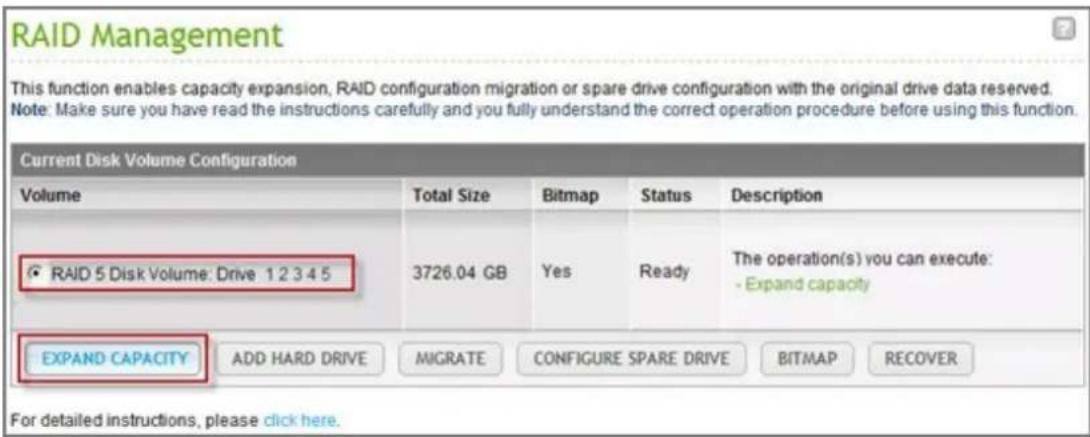Click the 'RAID Management' page heading
The image size is (1090, 437).
[x=149, y=36]
